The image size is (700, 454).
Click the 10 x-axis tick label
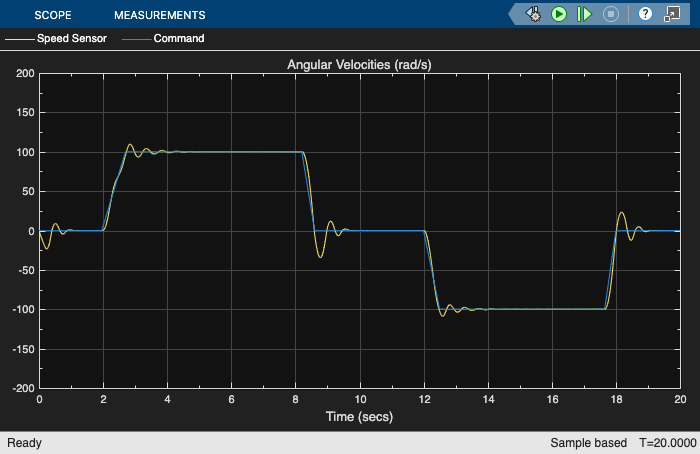(x=360, y=399)
